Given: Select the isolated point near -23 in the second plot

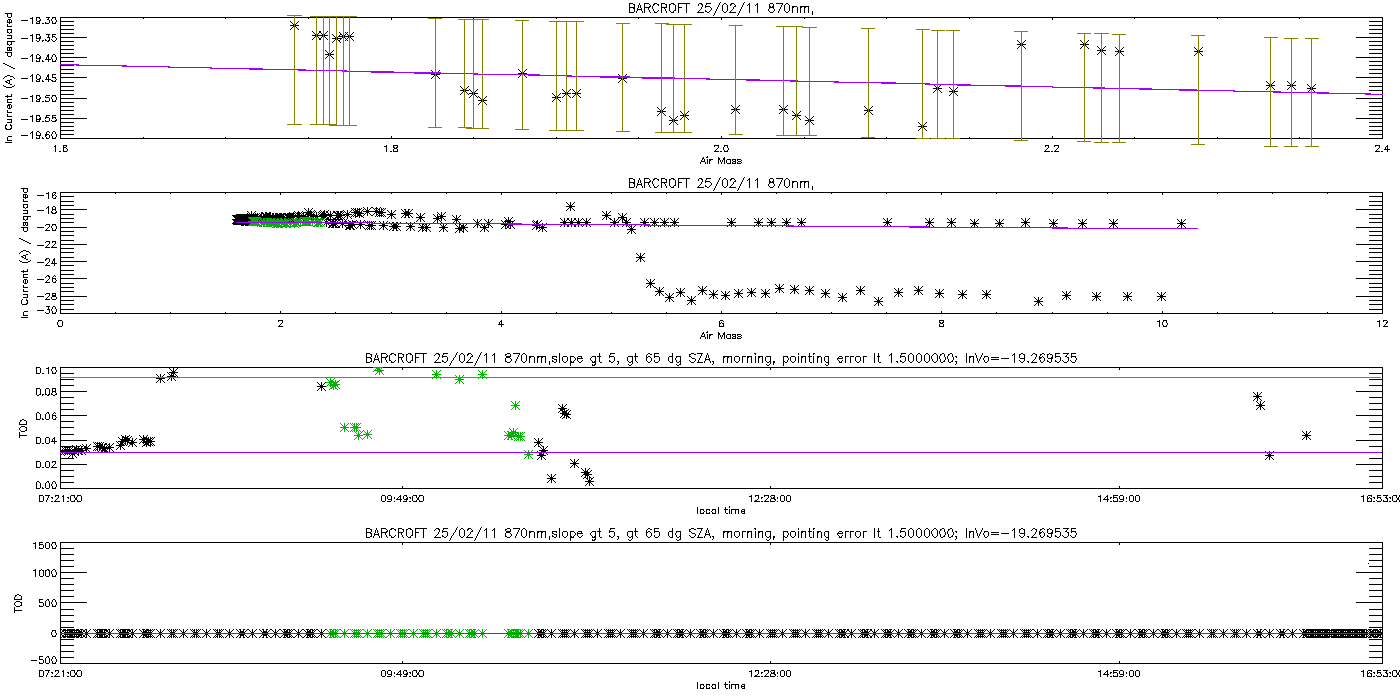Looking at the screenshot, I should (640, 257).
